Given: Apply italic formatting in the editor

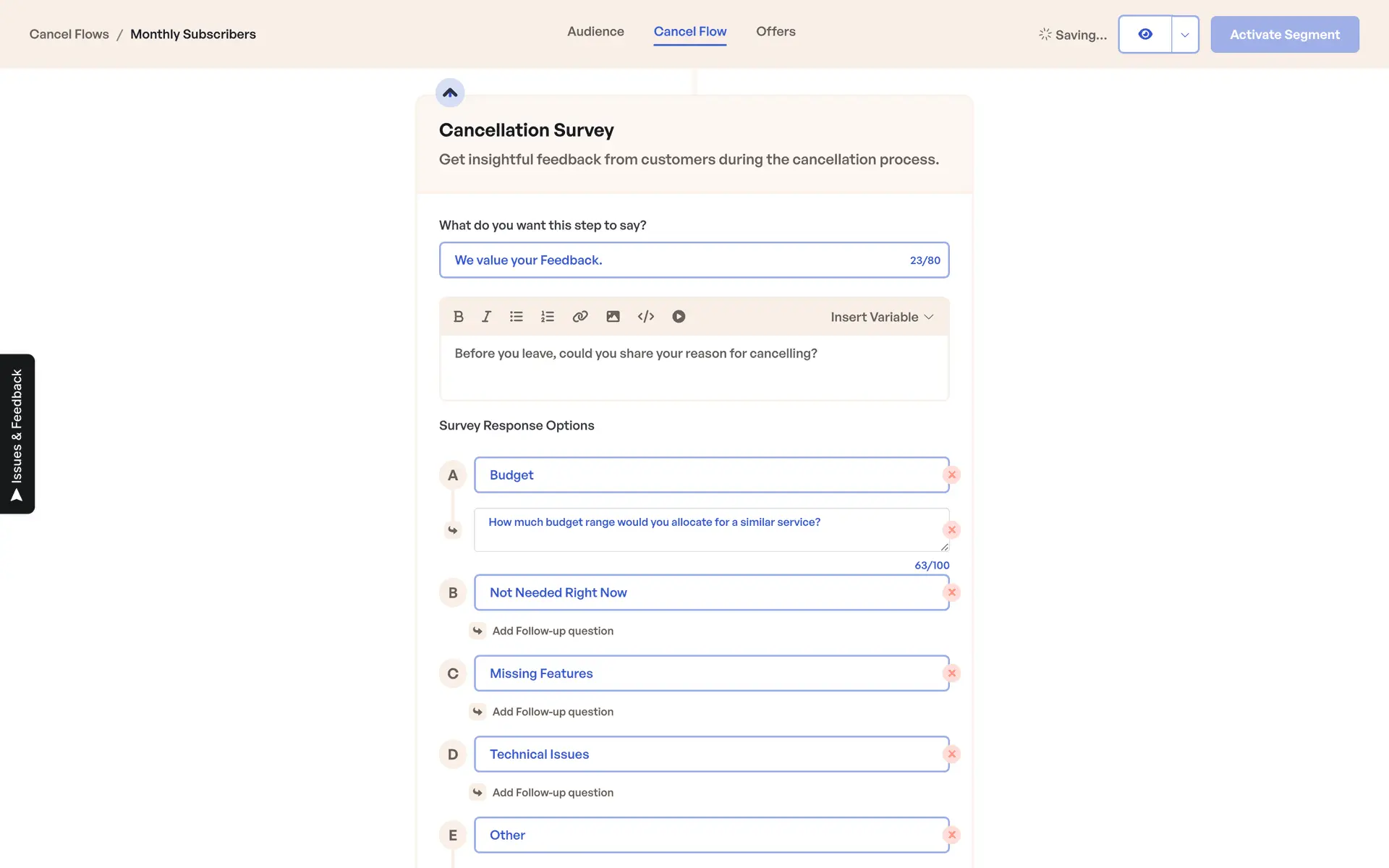Looking at the screenshot, I should 486,317.
